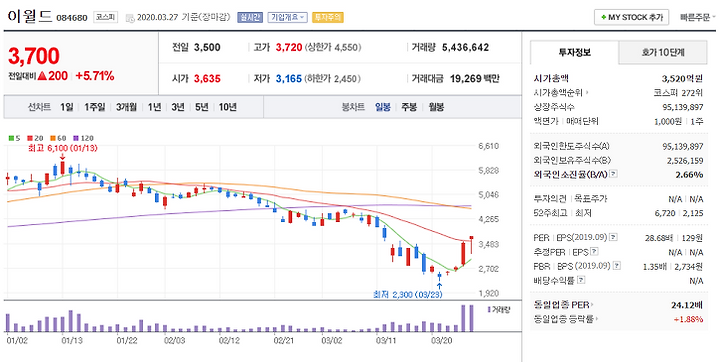The width and height of the screenshot is (720, 362).
Task: Click the 동일업종 등락률 value +1.88%
Action: pyautogui.click(x=689, y=319)
